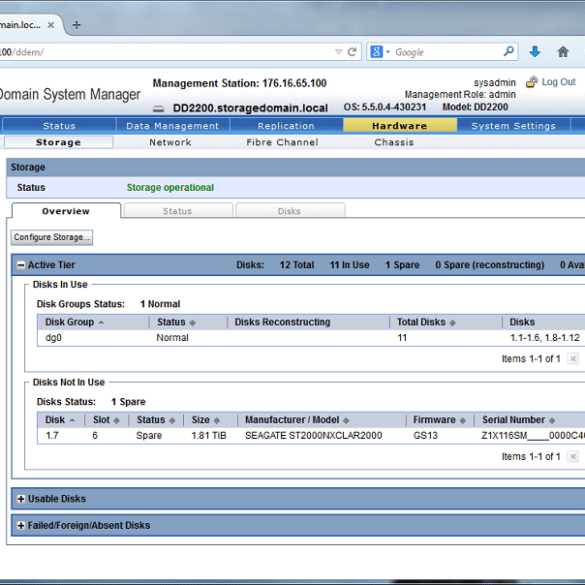Expand Failed/Foreign/Absent Disks section
The image size is (585, 585).
[x=21, y=525]
